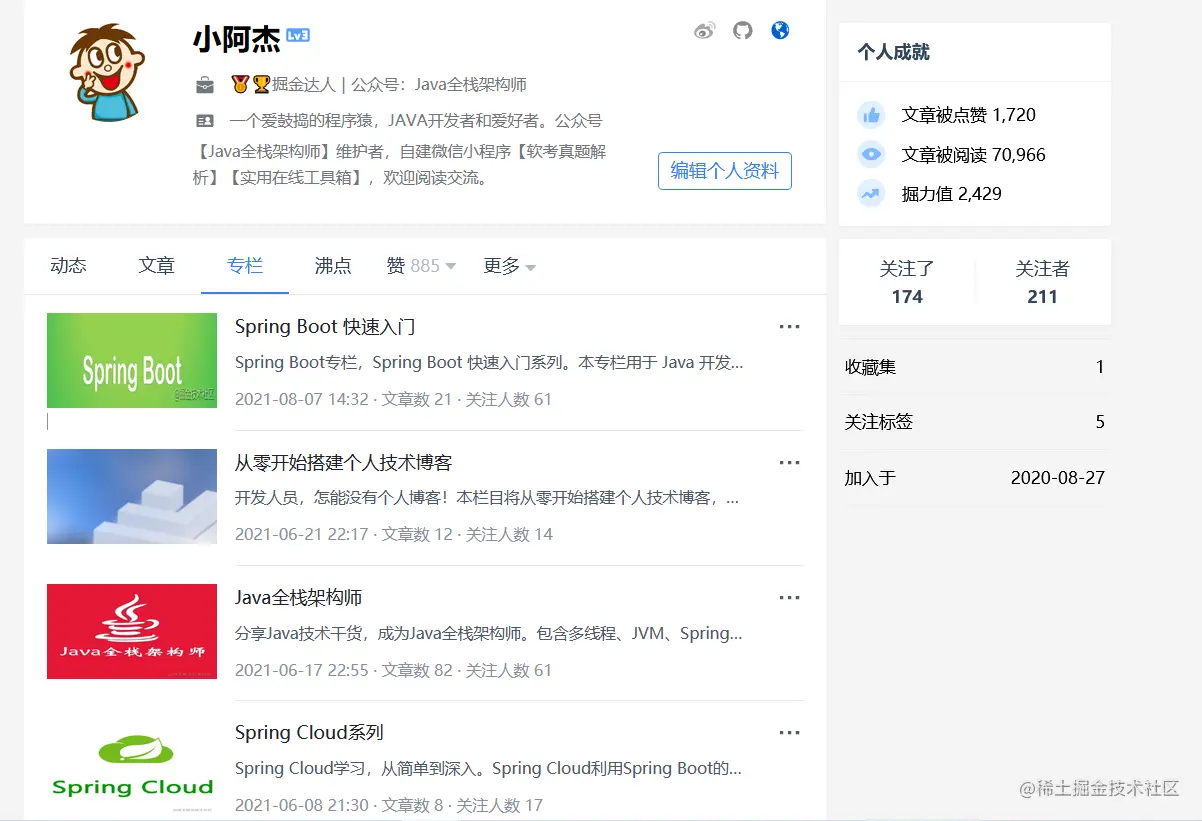Viewport: 1202px width, 821px height.
Task: Open the 关注标签 row
Action: 975,422
